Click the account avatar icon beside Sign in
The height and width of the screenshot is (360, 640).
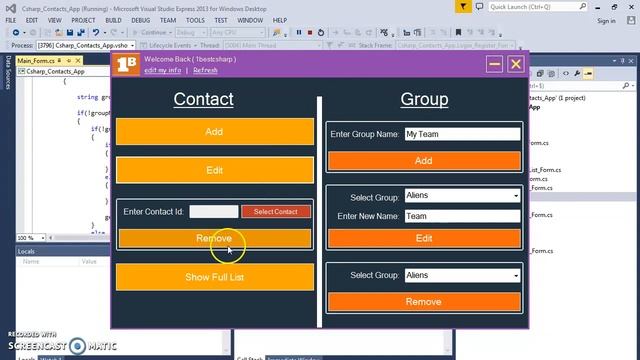[631, 20]
